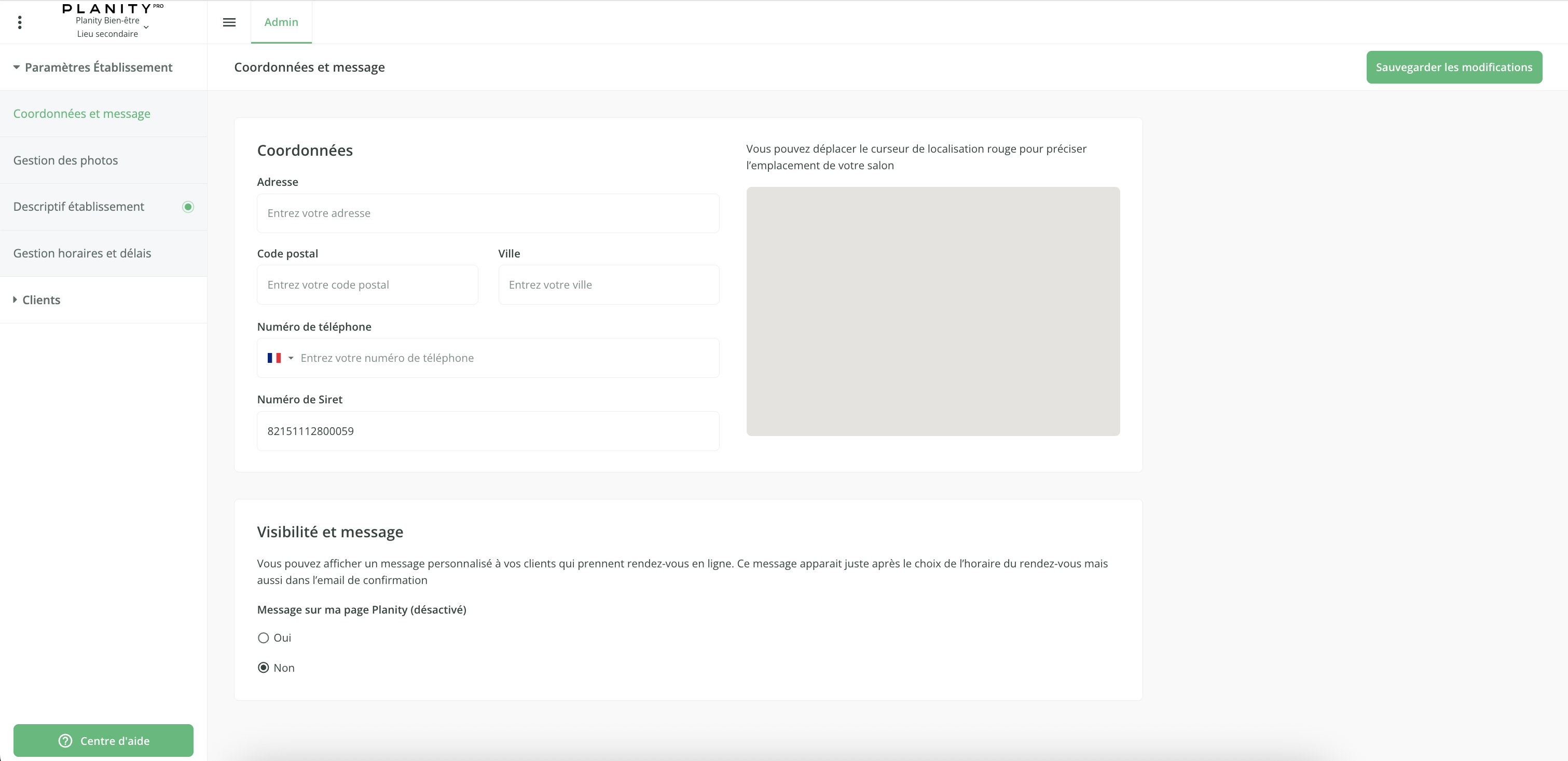Expand the Clients section

[x=15, y=300]
